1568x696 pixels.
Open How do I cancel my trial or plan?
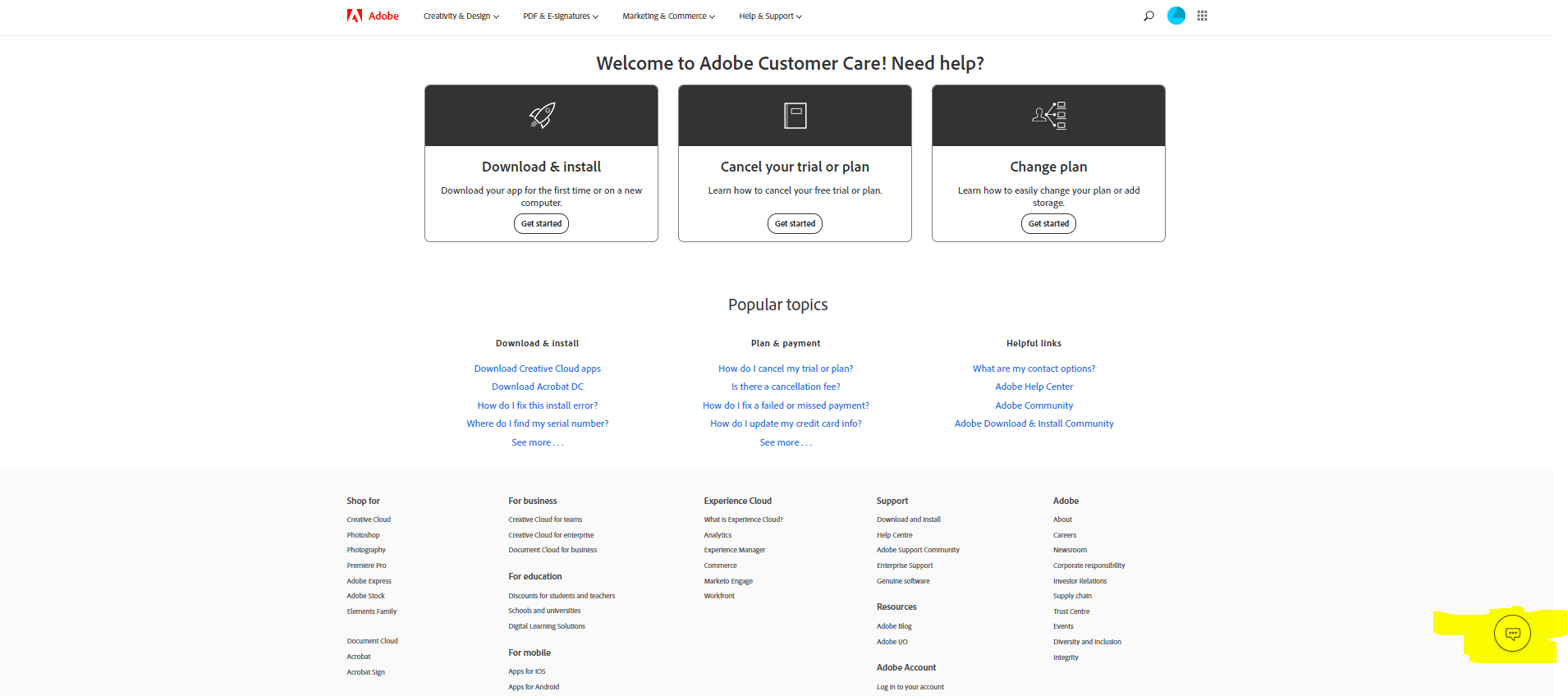click(x=786, y=369)
